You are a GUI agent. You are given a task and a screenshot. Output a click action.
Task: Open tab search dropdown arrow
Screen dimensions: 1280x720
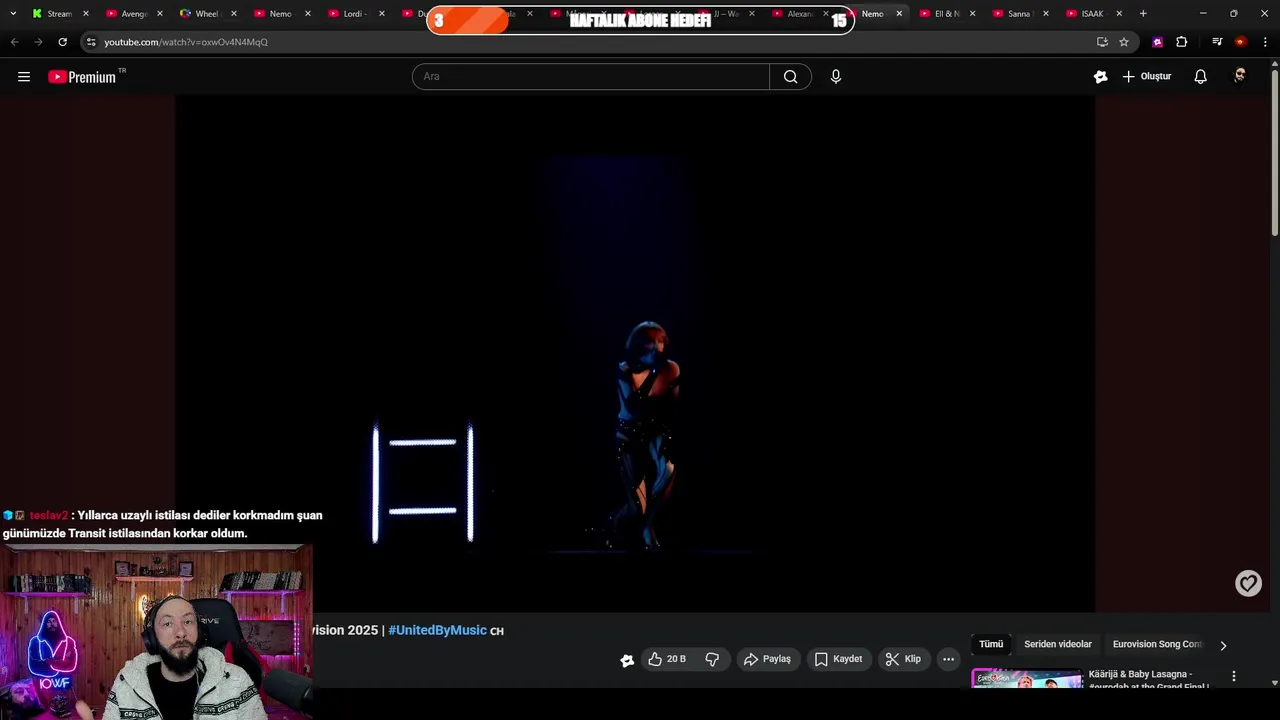(x=13, y=14)
